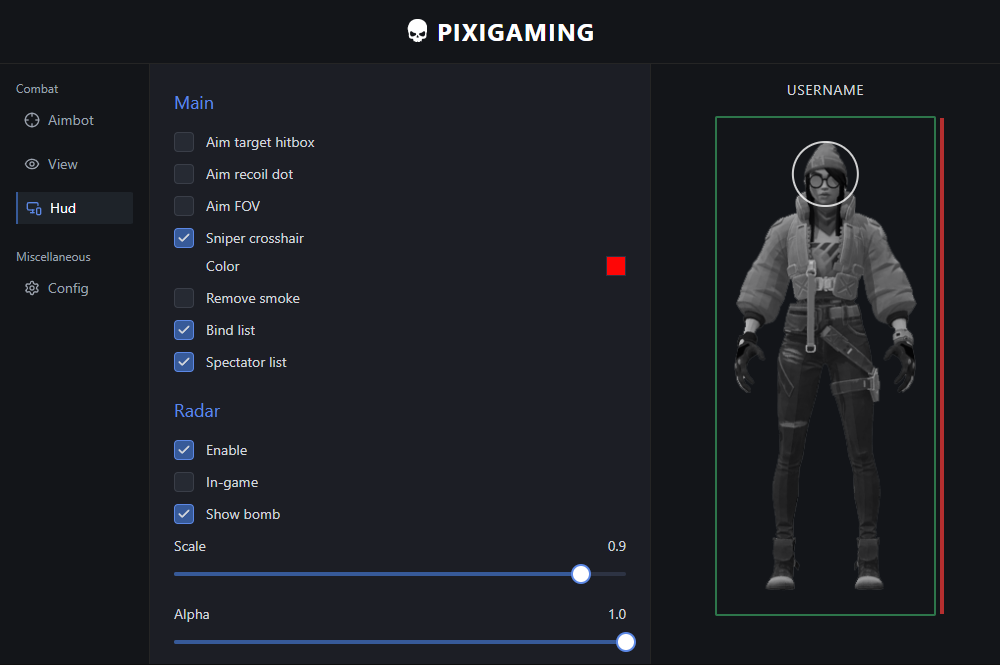This screenshot has height=665, width=1000.
Task: Click the Scale slider handle
Action: [581, 574]
